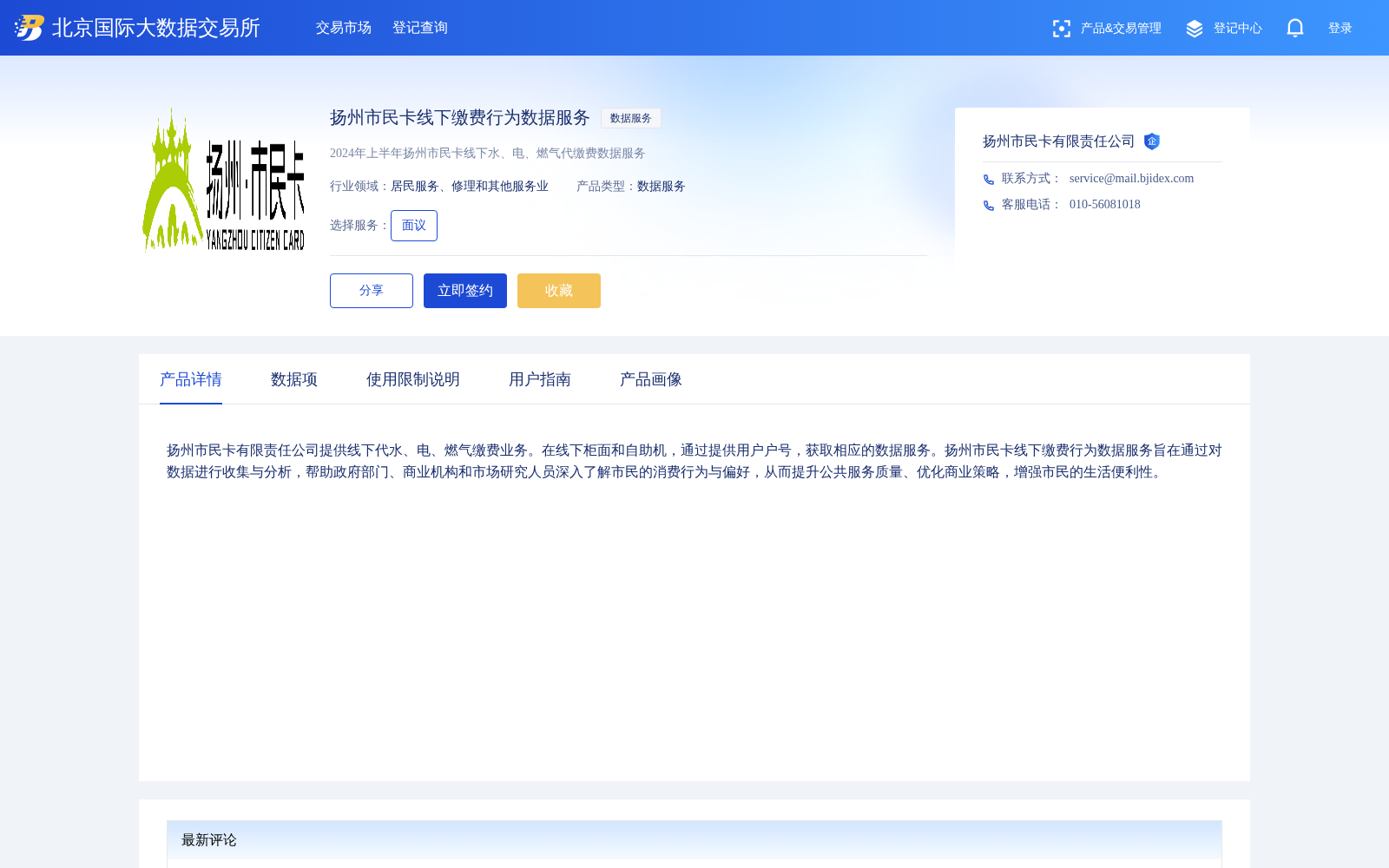1389x868 pixels.
Task: Click the 产品类型 value 数据服务
Action: pyautogui.click(x=662, y=187)
